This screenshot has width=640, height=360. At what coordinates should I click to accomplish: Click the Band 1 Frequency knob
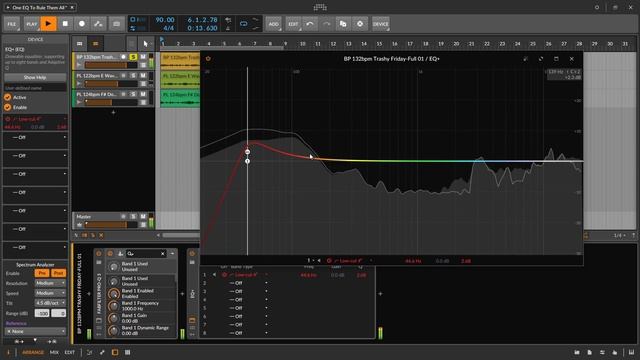pos(114,306)
